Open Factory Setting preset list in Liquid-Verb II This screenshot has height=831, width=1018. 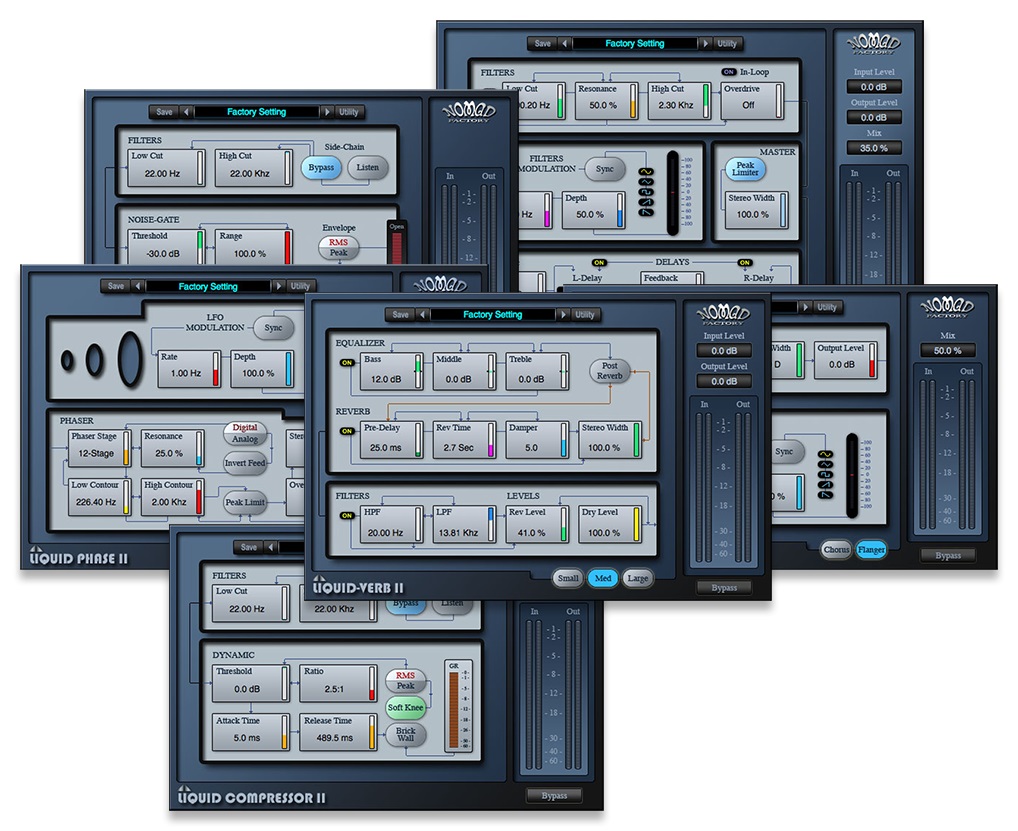click(x=492, y=315)
